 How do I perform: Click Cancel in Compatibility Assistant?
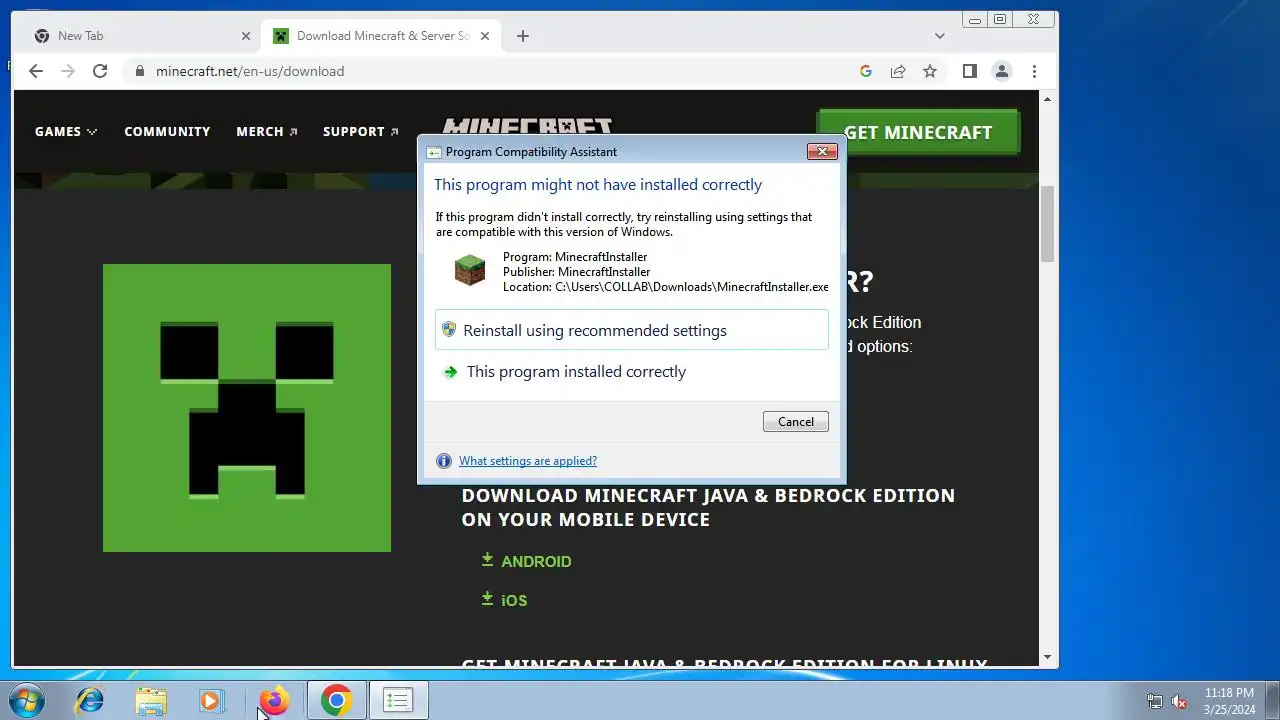pyautogui.click(x=796, y=421)
